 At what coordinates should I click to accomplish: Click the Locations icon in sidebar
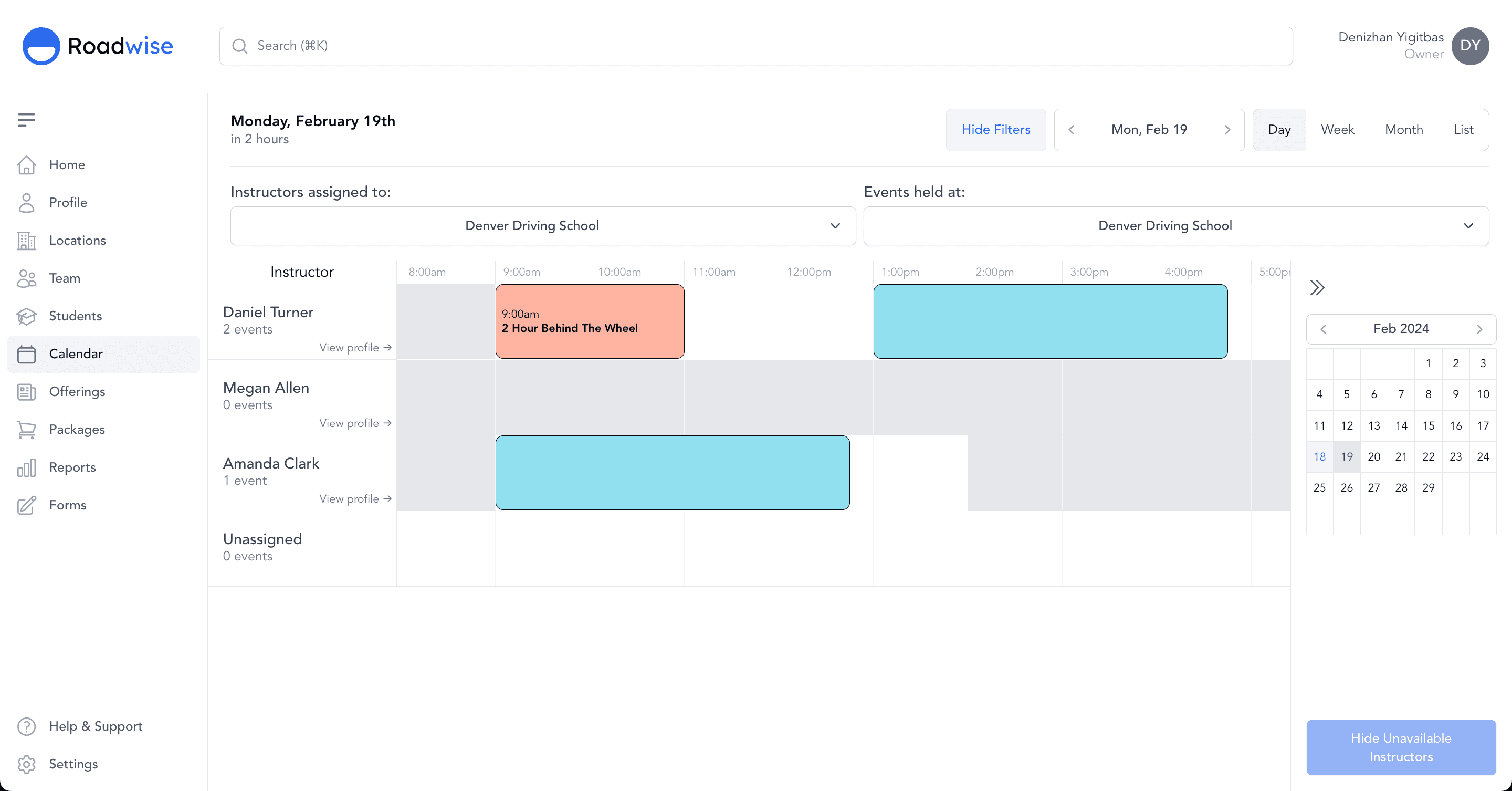tap(27, 240)
